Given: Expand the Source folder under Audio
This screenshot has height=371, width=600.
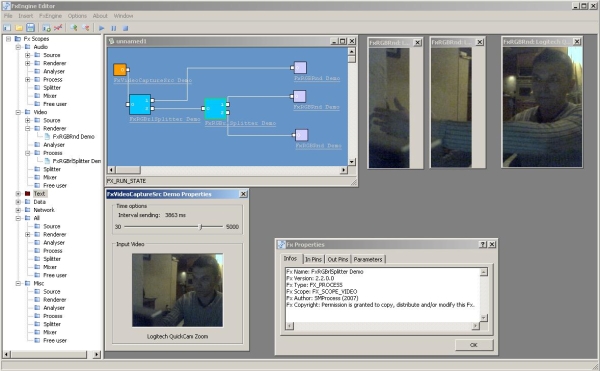Looking at the screenshot, I should point(28,55).
